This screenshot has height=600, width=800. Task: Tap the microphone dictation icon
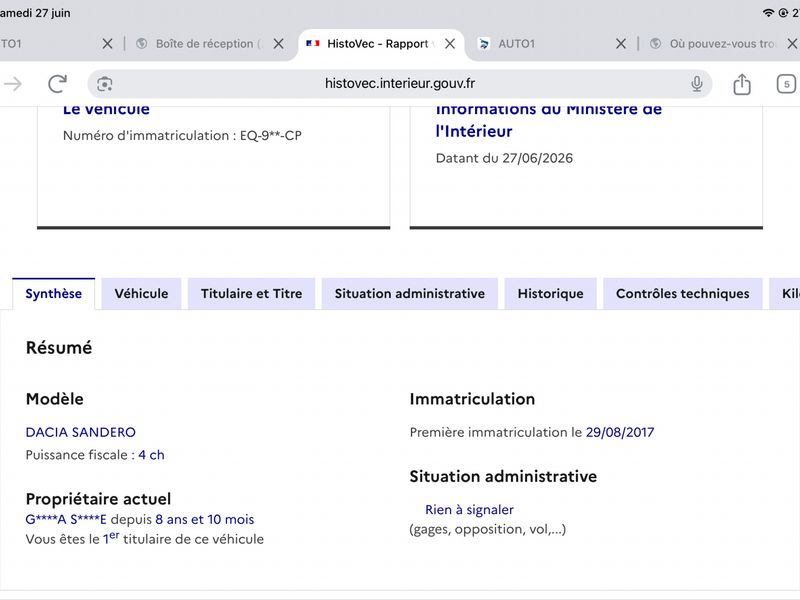tap(696, 84)
